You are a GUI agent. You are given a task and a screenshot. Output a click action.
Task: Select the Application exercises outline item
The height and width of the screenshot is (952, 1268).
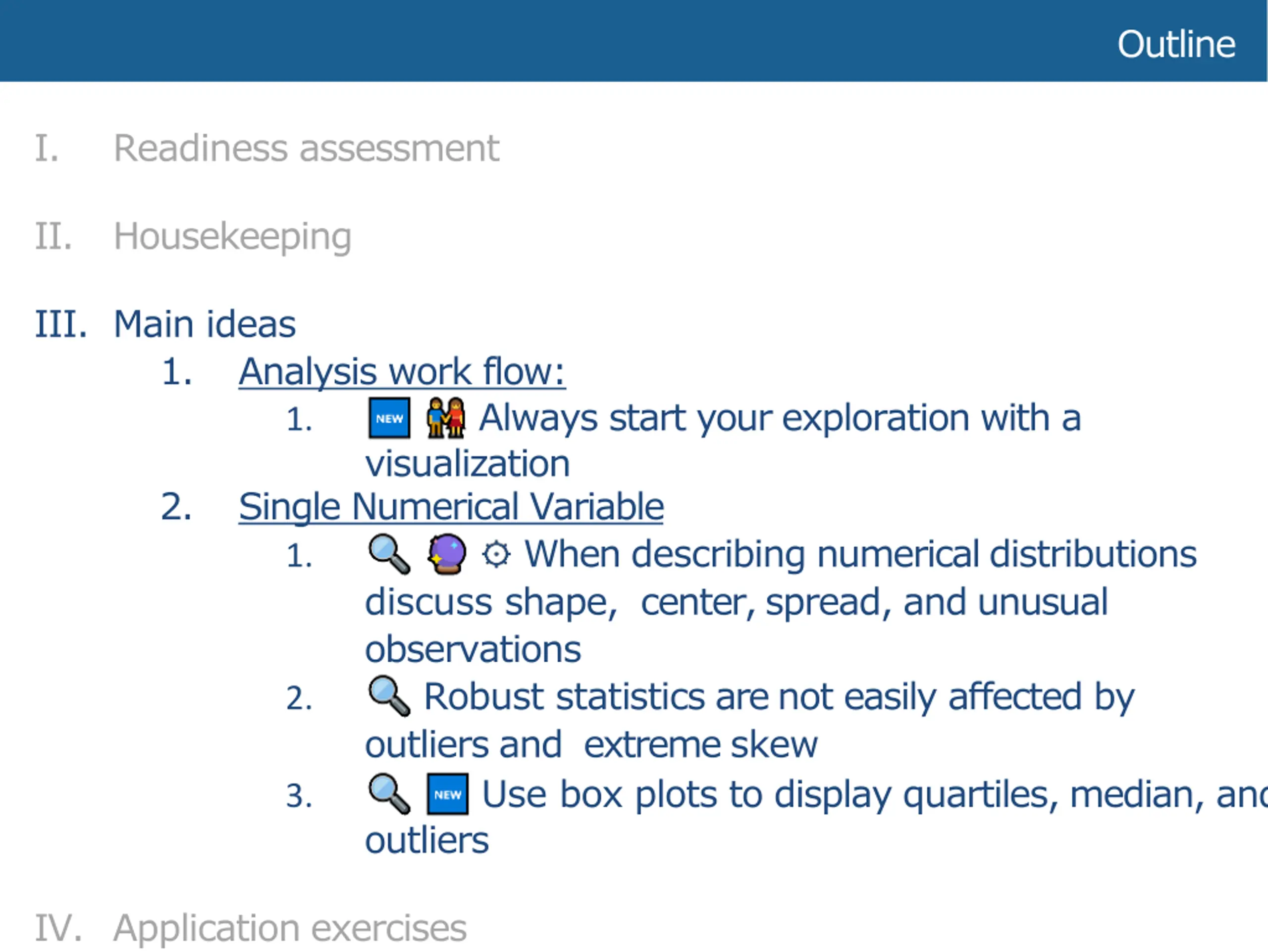point(290,928)
